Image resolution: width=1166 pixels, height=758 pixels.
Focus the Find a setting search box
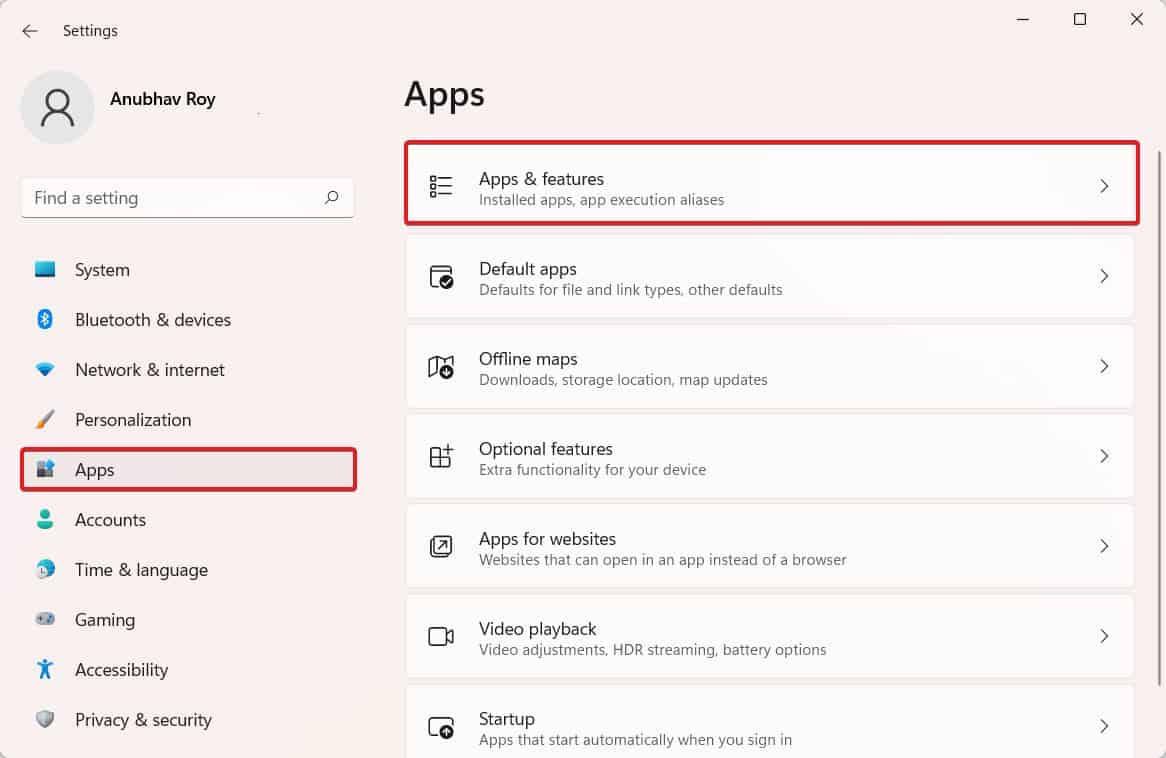(x=170, y=198)
